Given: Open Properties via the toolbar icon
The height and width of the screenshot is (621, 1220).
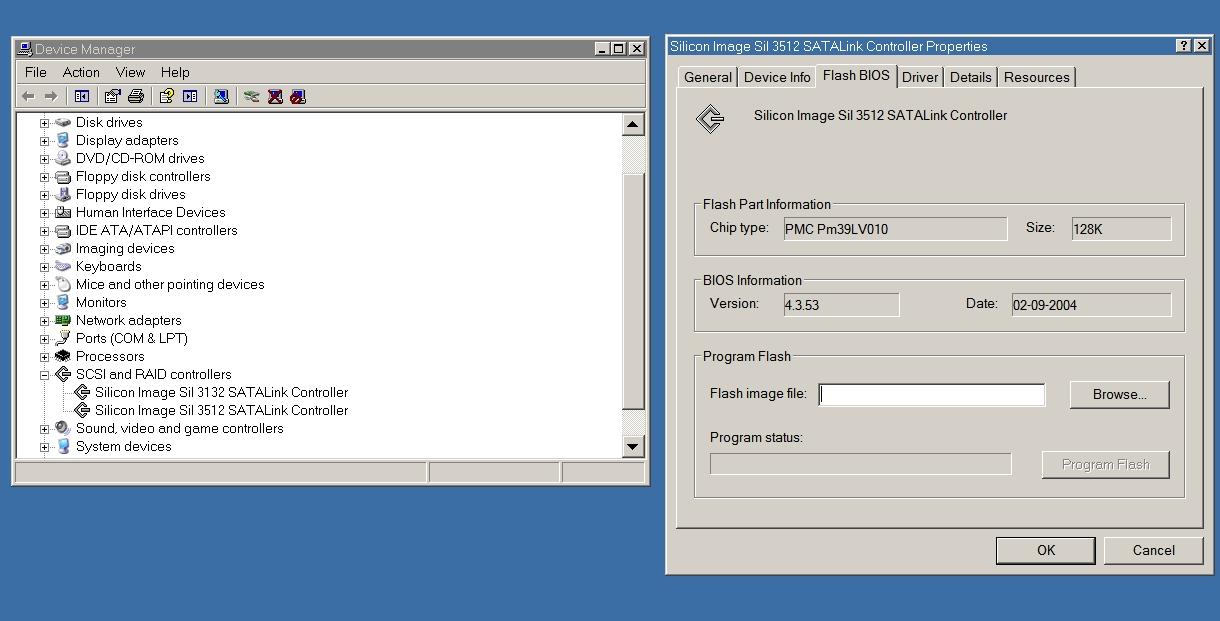Looking at the screenshot, I should (112, 96).
